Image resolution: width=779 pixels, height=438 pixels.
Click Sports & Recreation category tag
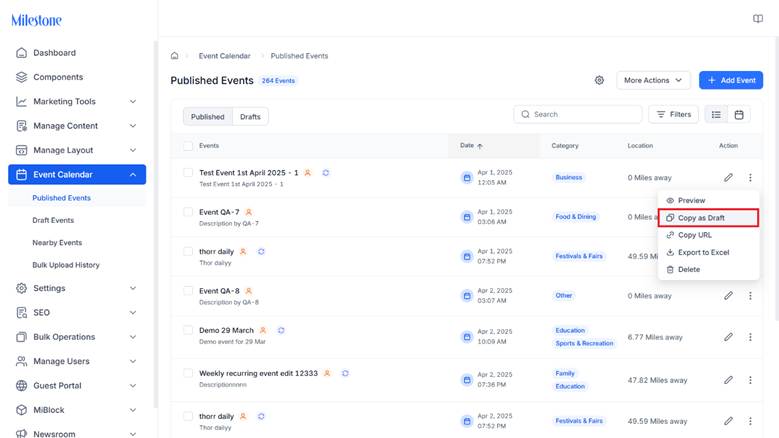(584, 343)
